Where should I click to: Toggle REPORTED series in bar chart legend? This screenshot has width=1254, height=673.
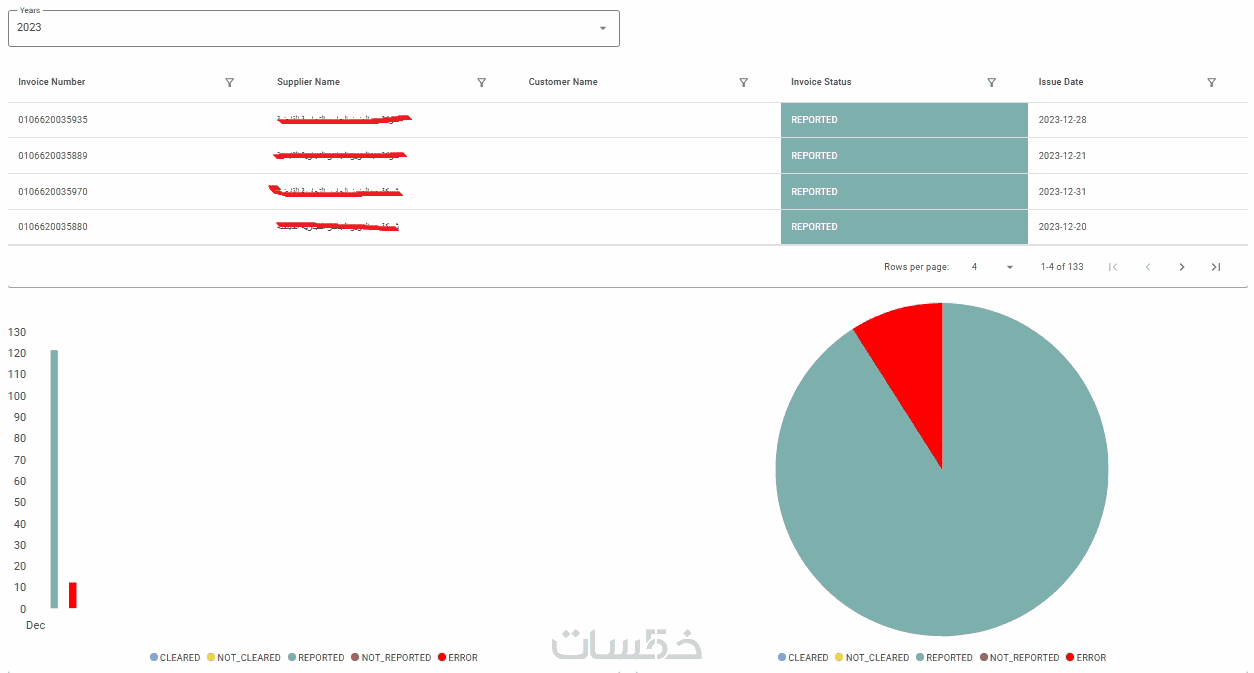tap(316, 658)
